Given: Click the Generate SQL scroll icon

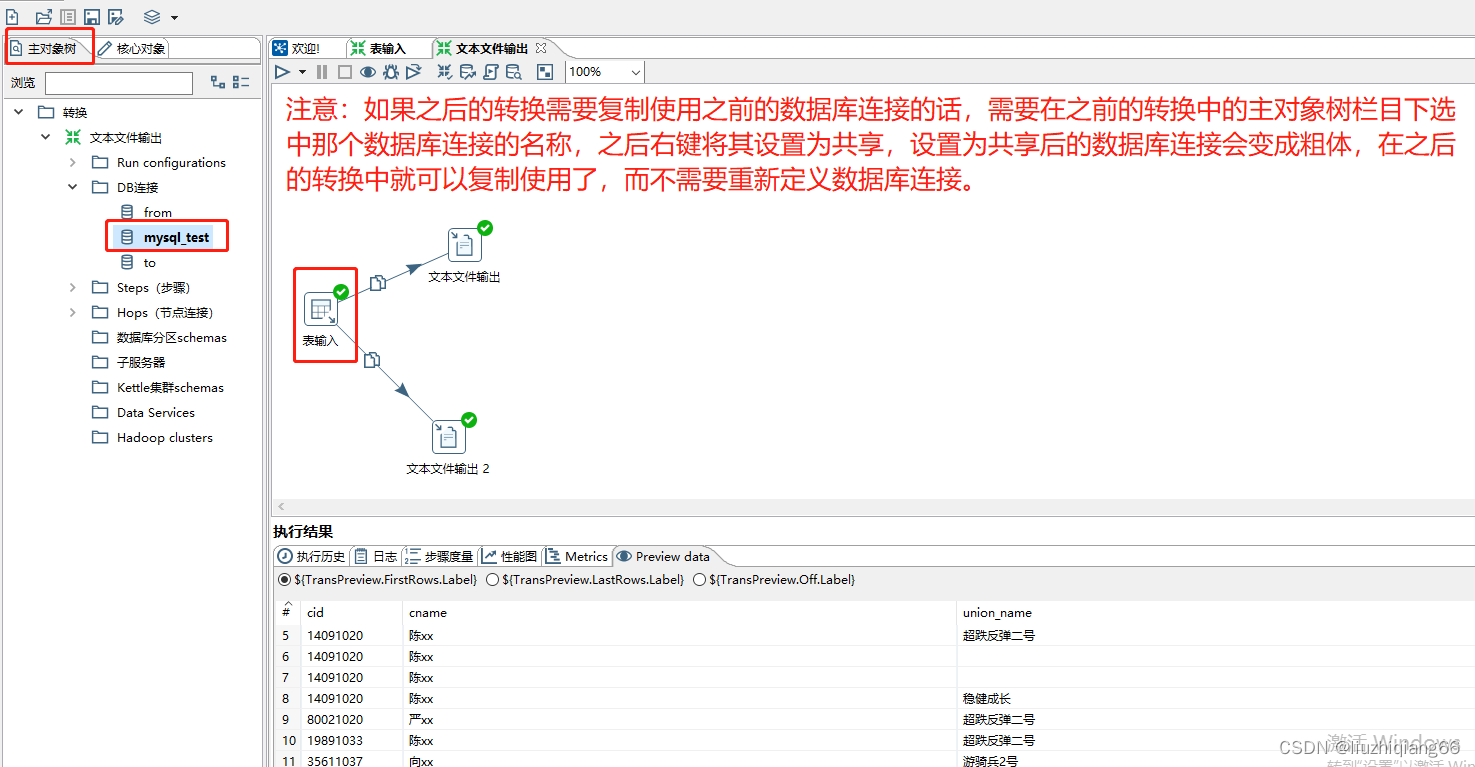Looking at the screenshot, I should point(490,72).
